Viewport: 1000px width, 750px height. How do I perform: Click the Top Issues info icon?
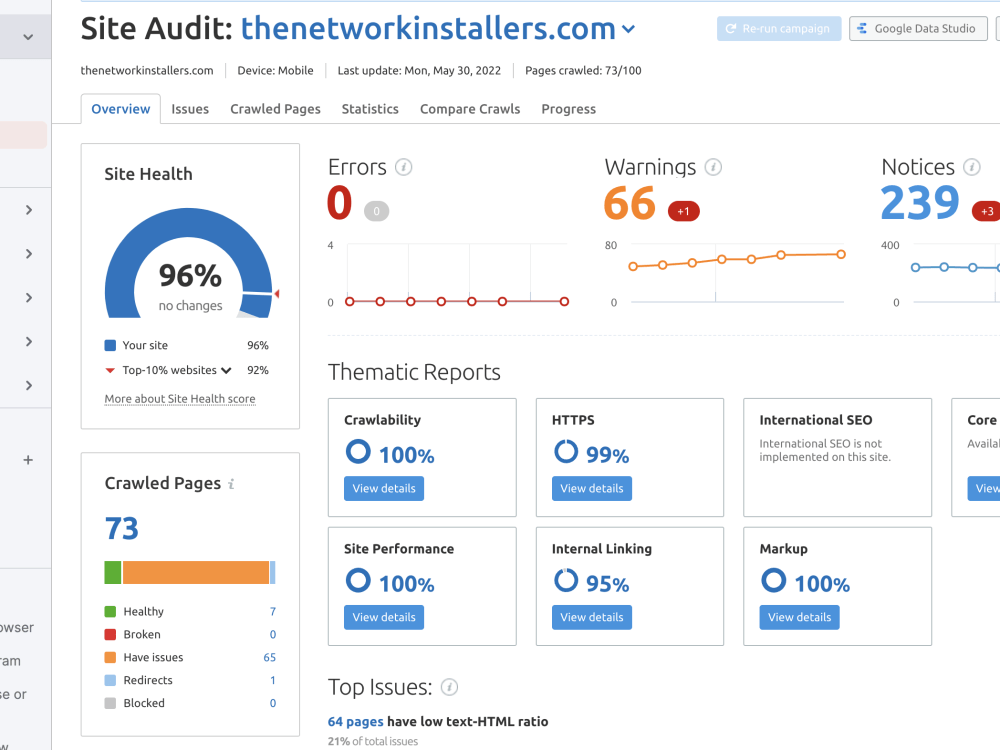(x=449, y=687)
